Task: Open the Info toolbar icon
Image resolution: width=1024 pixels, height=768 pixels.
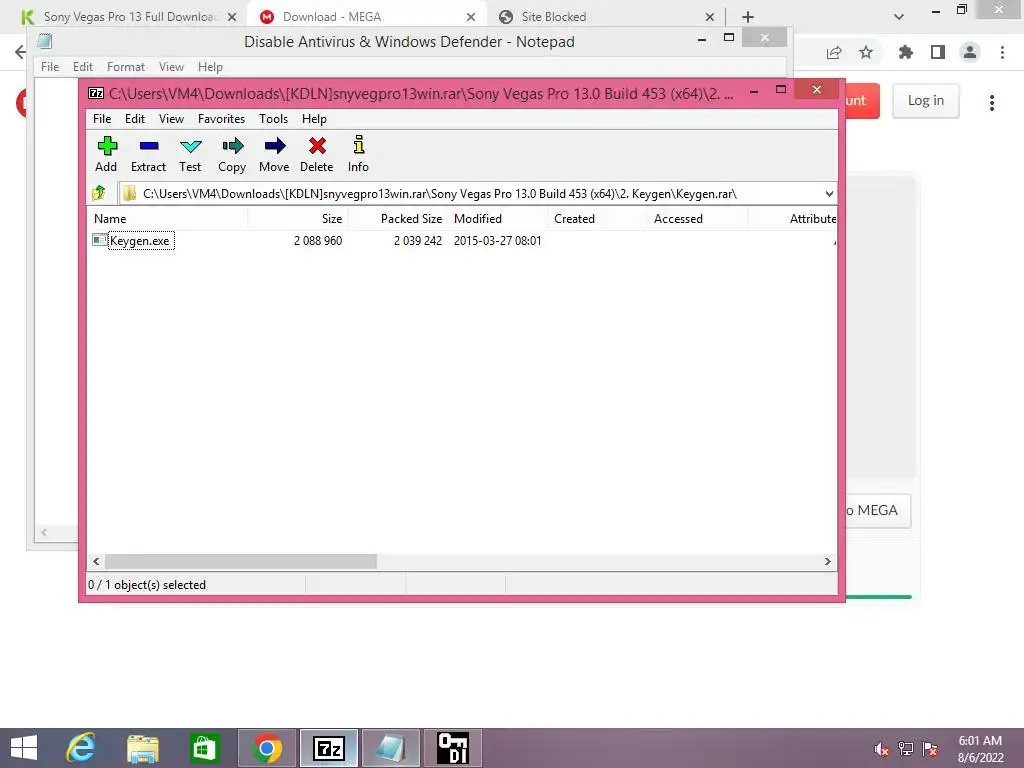Action: 358,154
